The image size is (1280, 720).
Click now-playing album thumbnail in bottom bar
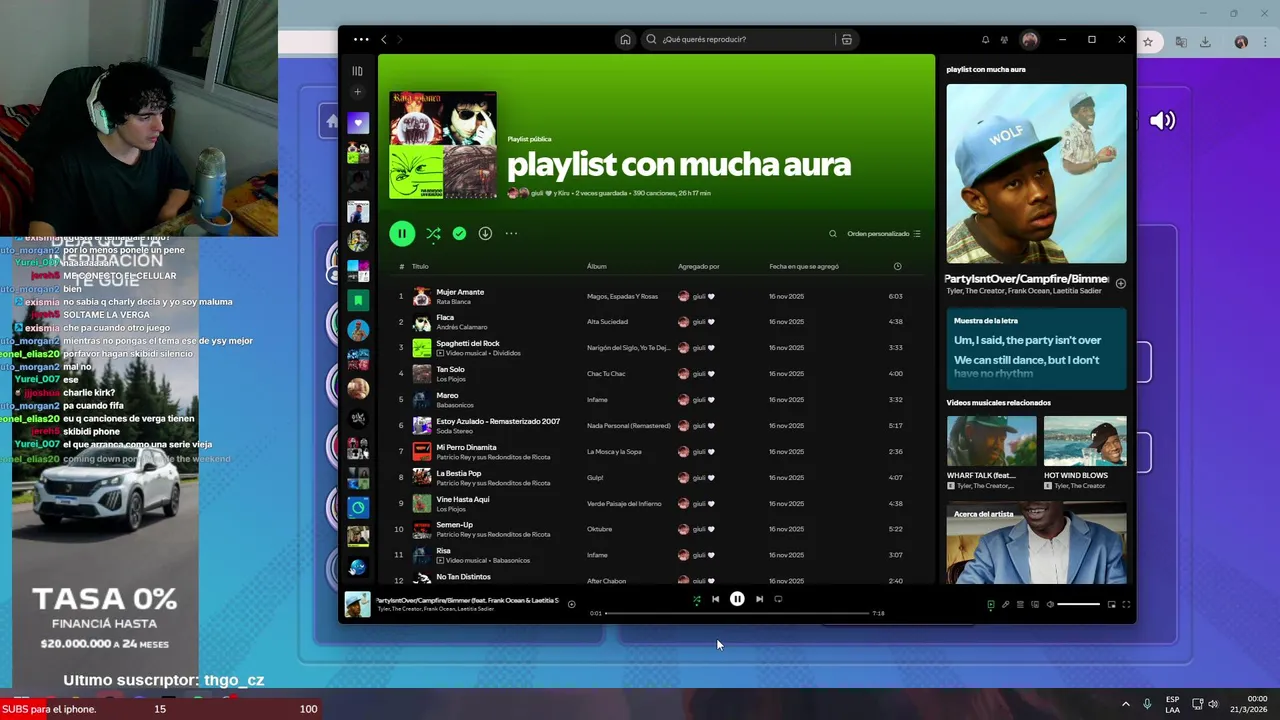click(357, 604)
